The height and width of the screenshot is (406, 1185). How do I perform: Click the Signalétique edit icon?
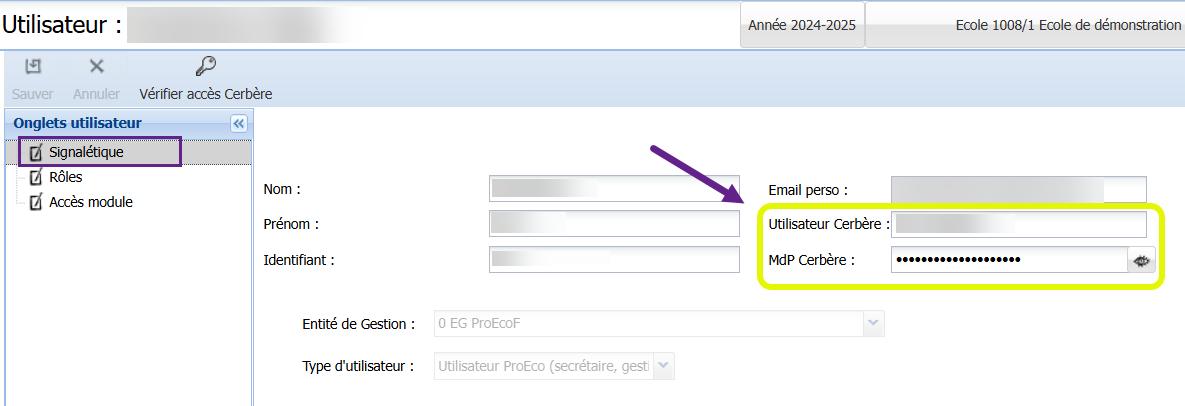tap(36, 152)
